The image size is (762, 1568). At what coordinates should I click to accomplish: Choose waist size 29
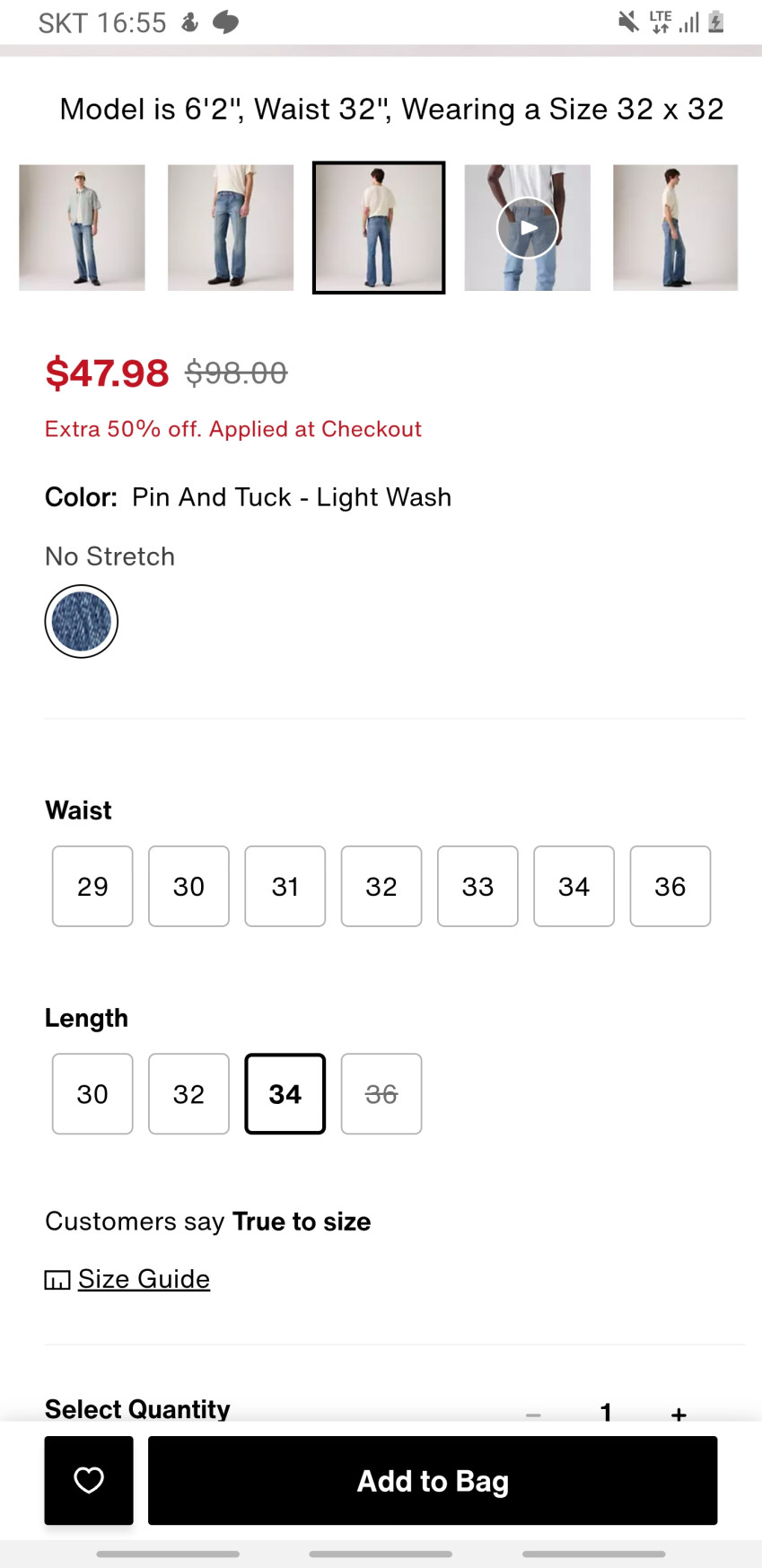(92, 886)
